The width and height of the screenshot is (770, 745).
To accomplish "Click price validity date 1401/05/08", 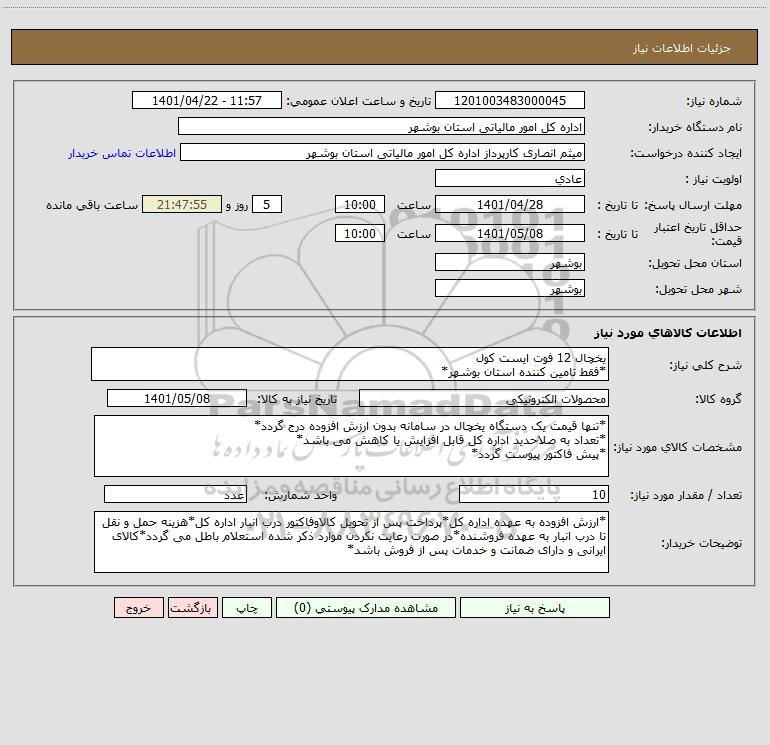I will (x=510, y=233).
